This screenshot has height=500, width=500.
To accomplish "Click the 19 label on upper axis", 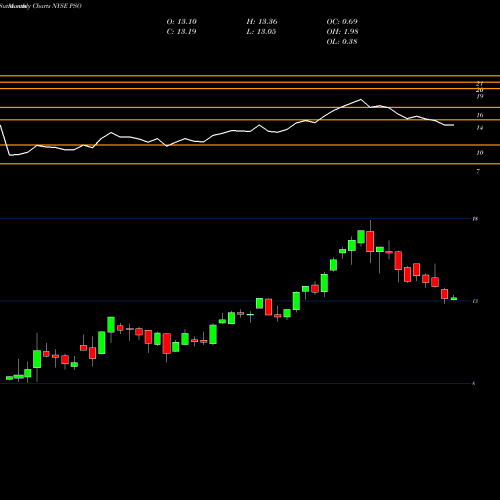I will [480, 96].
